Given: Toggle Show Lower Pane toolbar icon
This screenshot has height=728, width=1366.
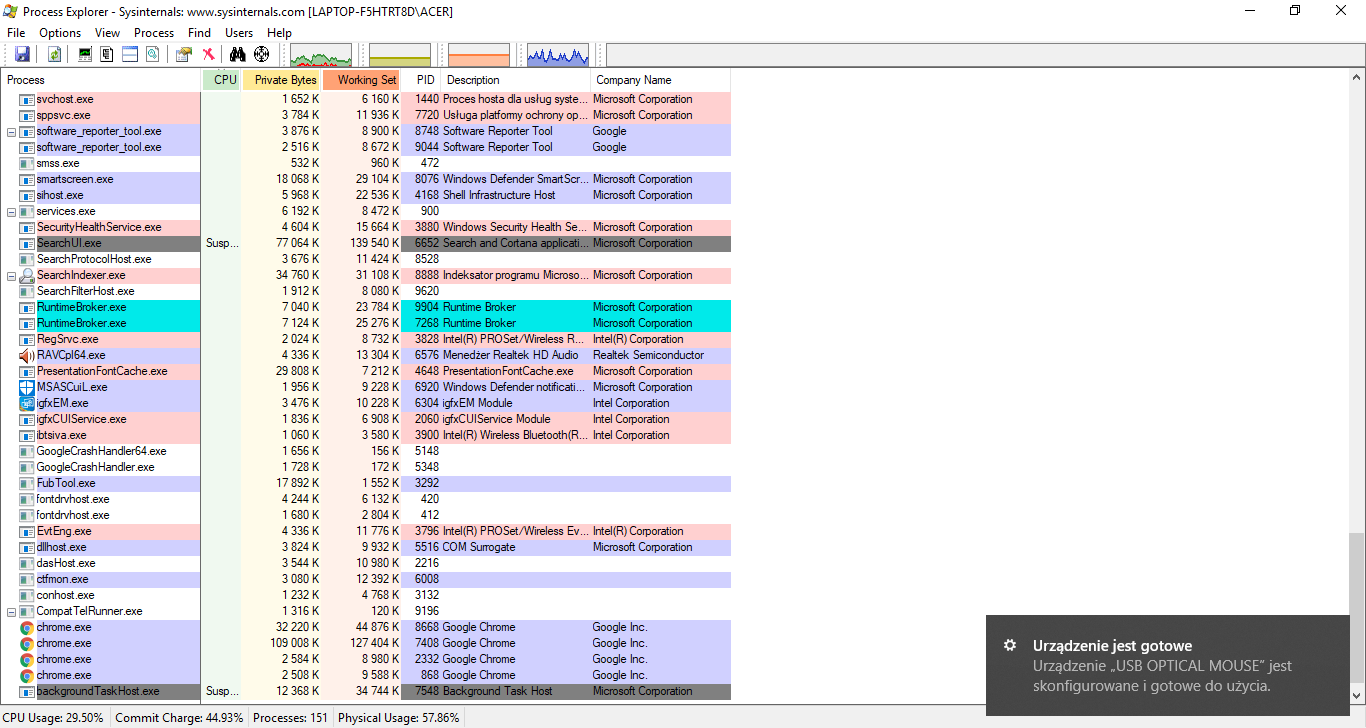Looking at the screenshot, I should pyautogui.click(x=129, y=54).
